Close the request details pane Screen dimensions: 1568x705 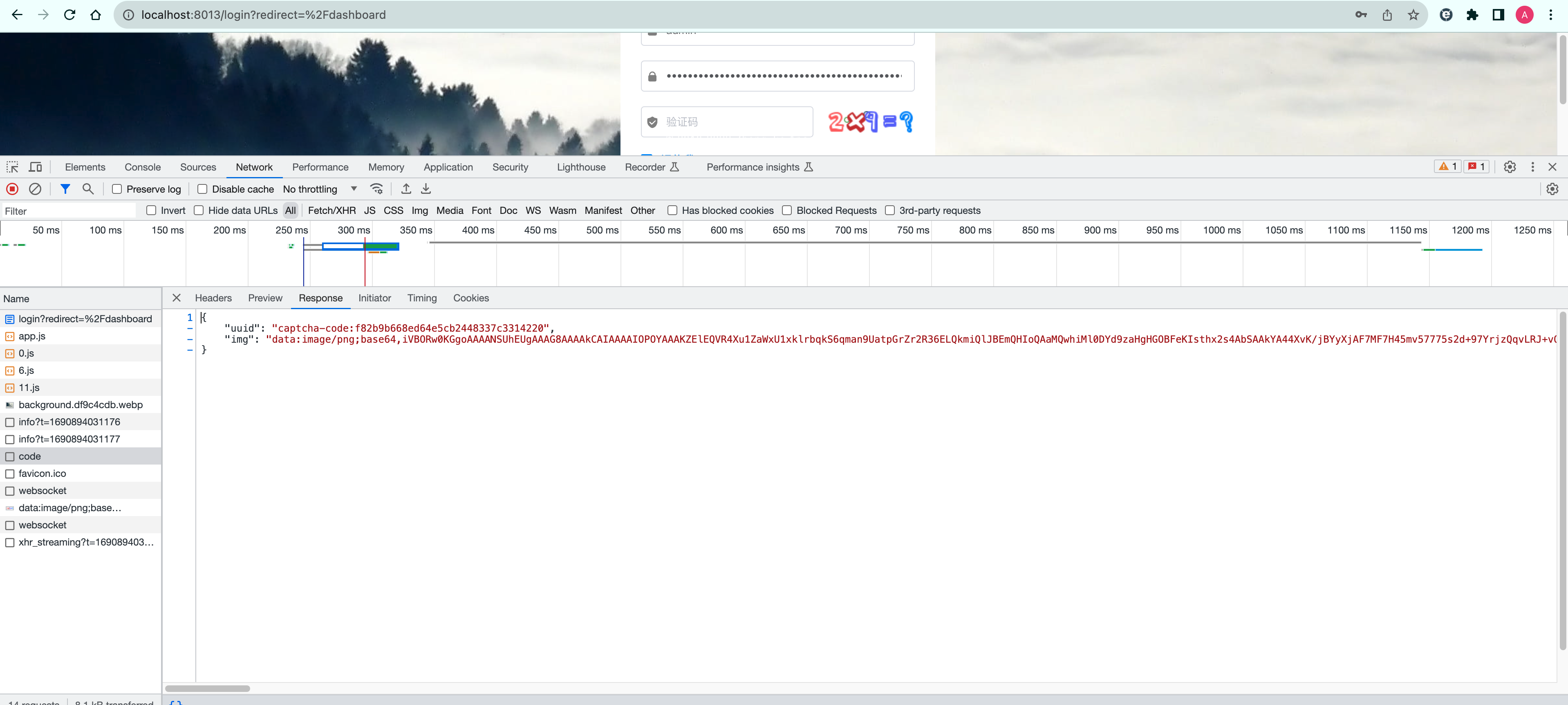pyautogui.click(x=176, y=298)
